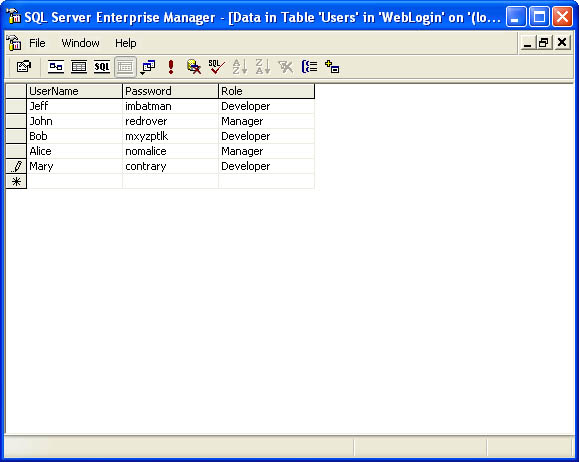Click the Sort Ascending A-Z icon
579x462 pixels.
tap(239, 67)
